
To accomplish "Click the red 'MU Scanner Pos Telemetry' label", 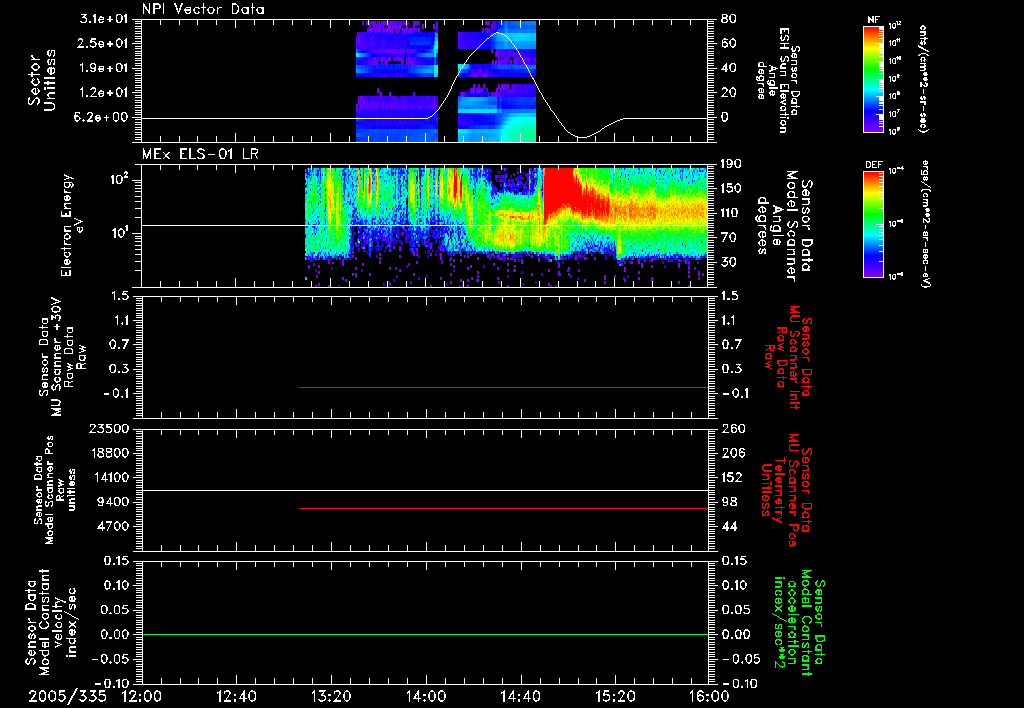I will point(787,490).
